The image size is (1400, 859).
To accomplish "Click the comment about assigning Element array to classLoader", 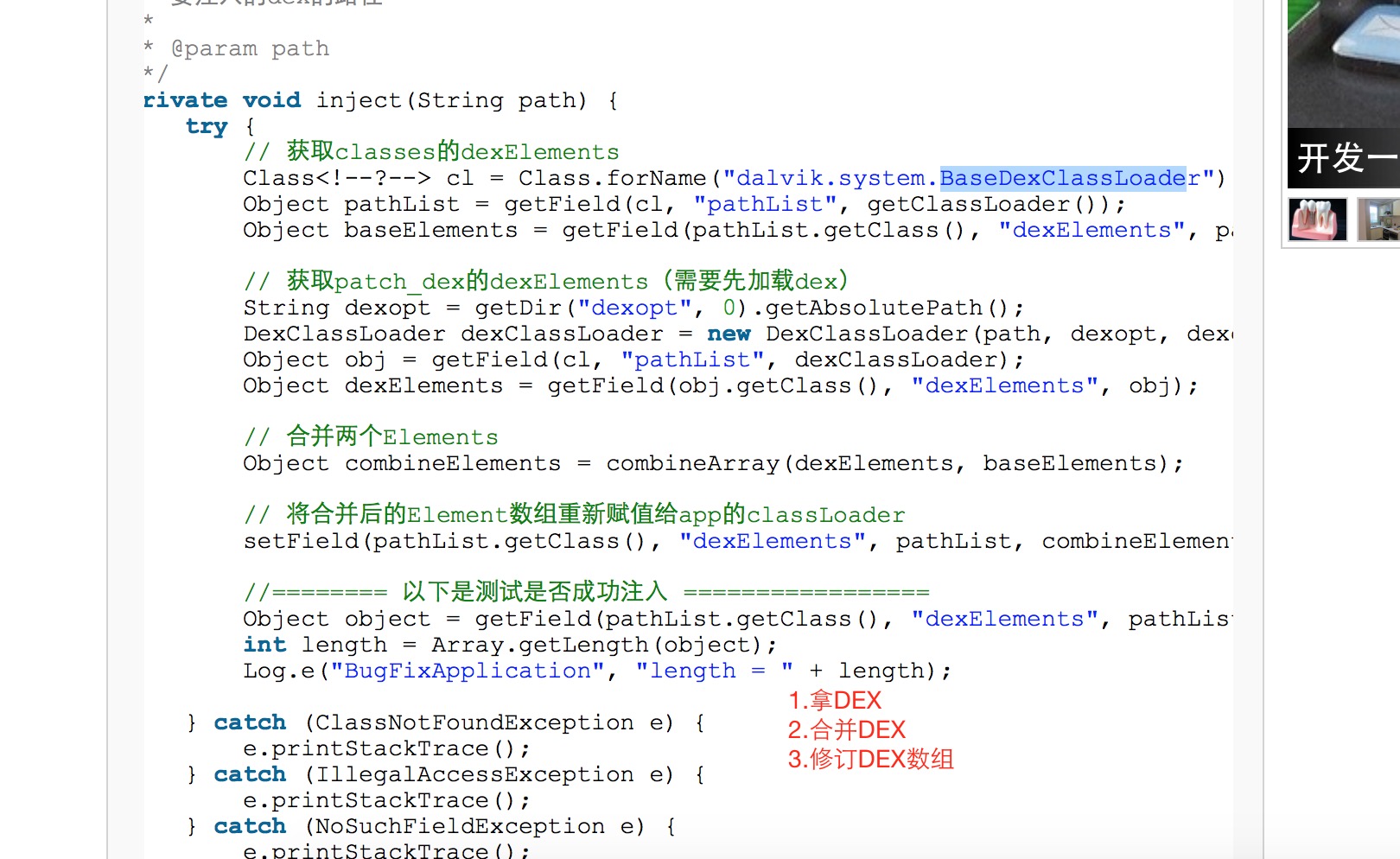I will coord(575,515).
